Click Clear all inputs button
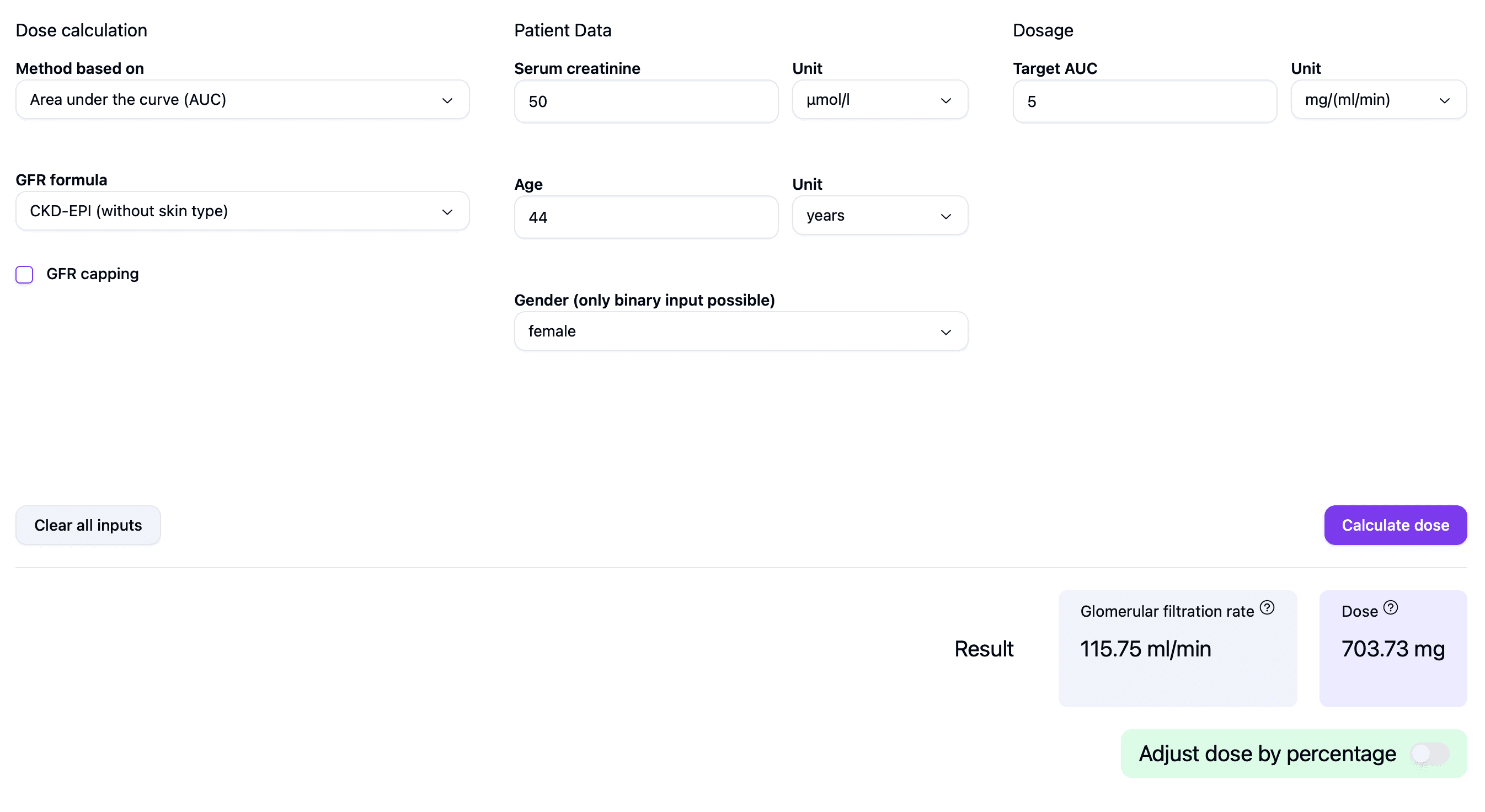1485x812 pixels. point(88,525)
